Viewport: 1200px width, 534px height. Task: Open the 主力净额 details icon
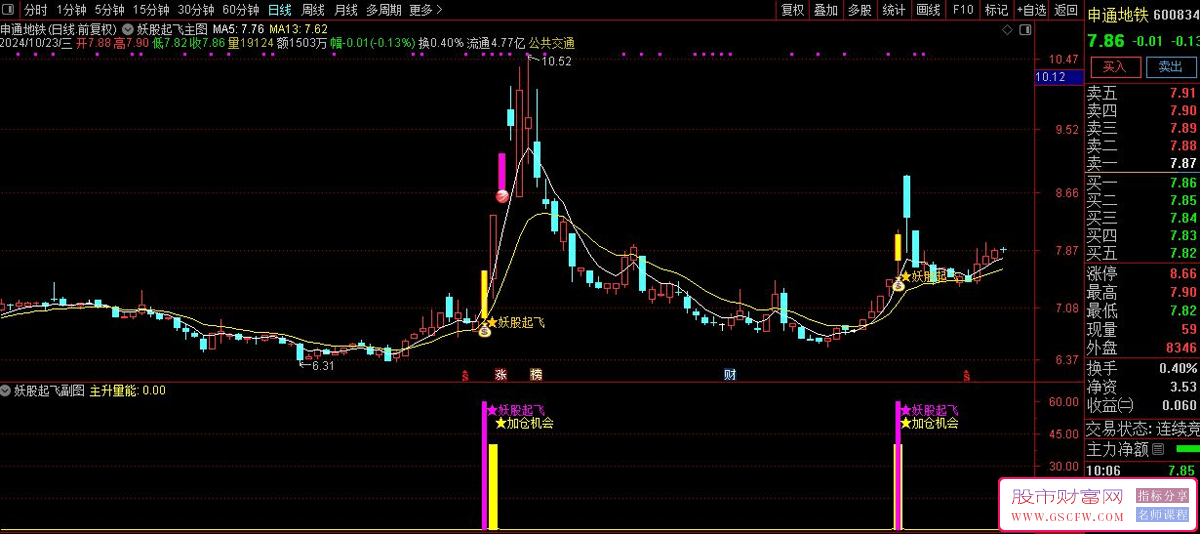click(x=1158, y=450)
